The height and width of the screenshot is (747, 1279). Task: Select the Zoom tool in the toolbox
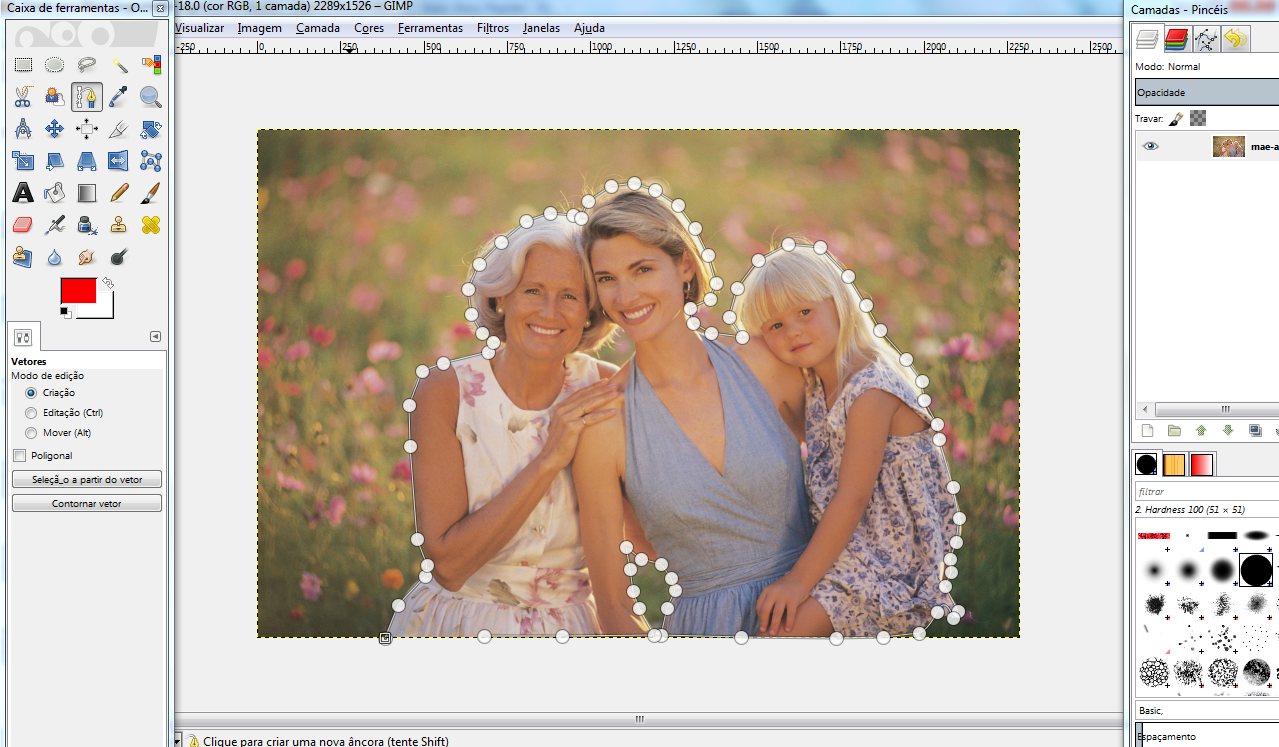[150, 97]
